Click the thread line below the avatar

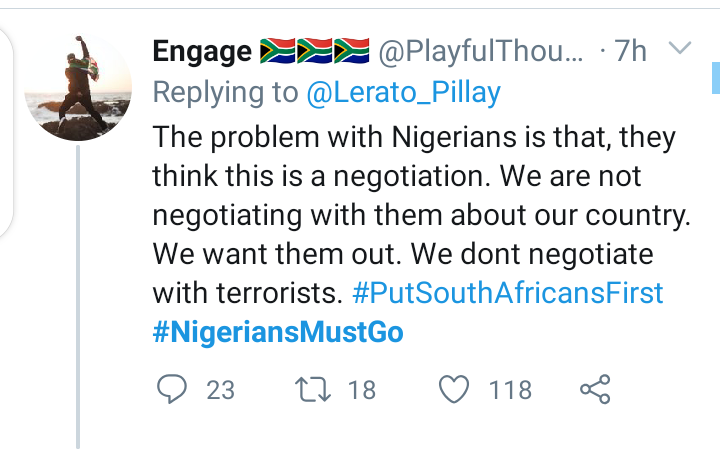tap(78, 300)
